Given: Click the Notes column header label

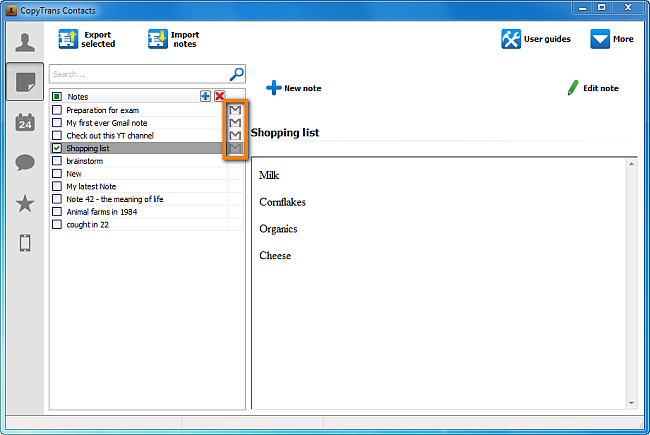Looking at the screenshot, I should pyautogui.click(x=78, y=97).
